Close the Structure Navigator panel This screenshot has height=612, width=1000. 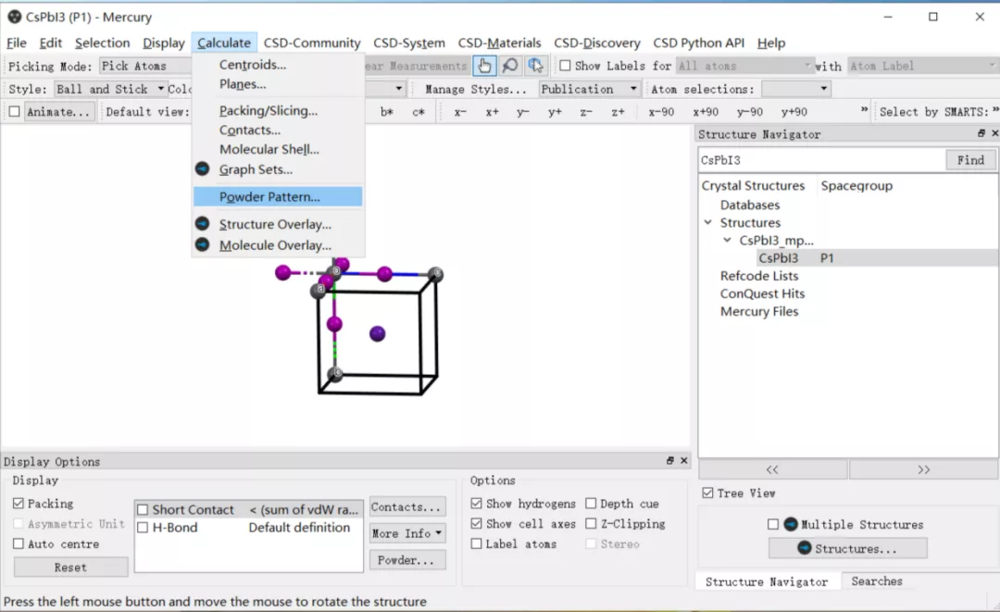[x=994, y=133]
